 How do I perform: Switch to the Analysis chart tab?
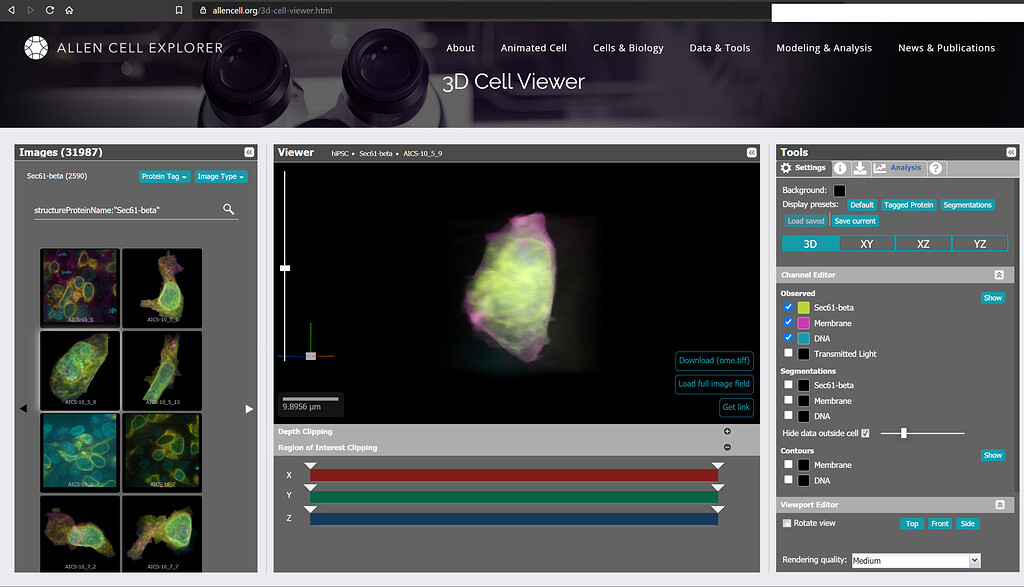click(x=897, y=168)
